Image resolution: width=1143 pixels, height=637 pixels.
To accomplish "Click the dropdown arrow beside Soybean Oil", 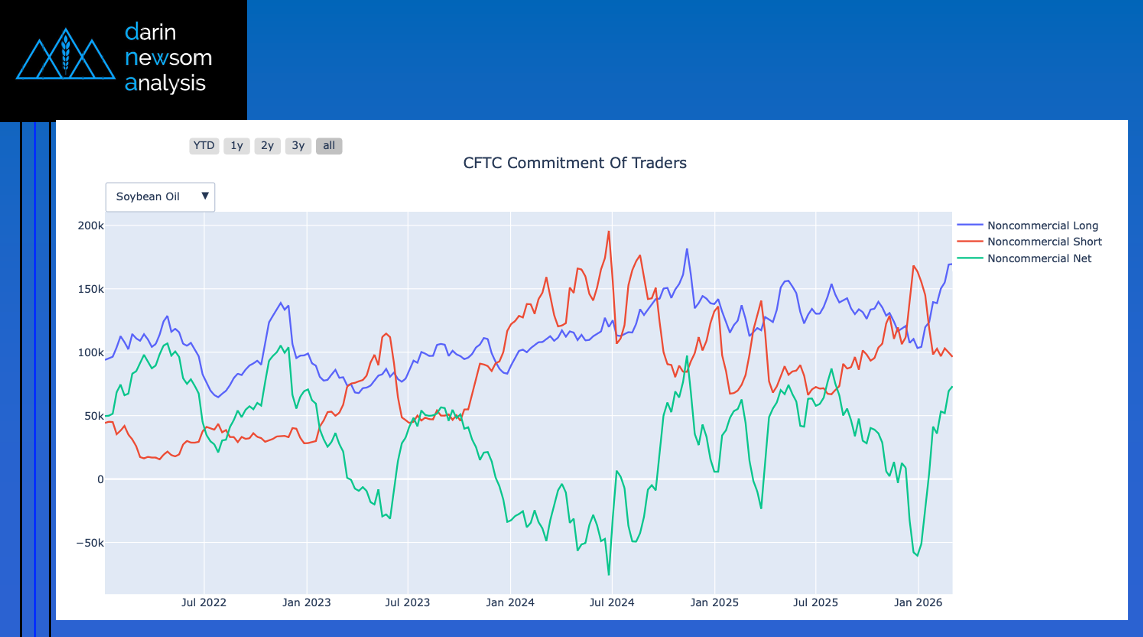I will pos(205,196).
